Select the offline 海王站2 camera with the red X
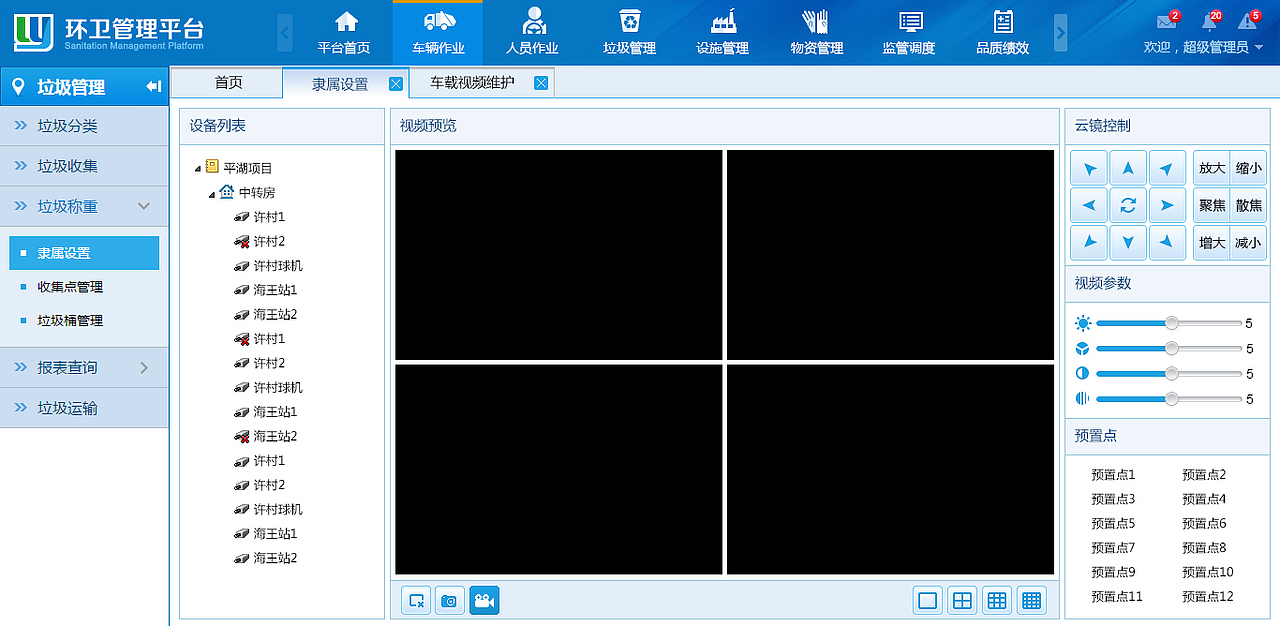1280x626 pixels. click(266, 436)
